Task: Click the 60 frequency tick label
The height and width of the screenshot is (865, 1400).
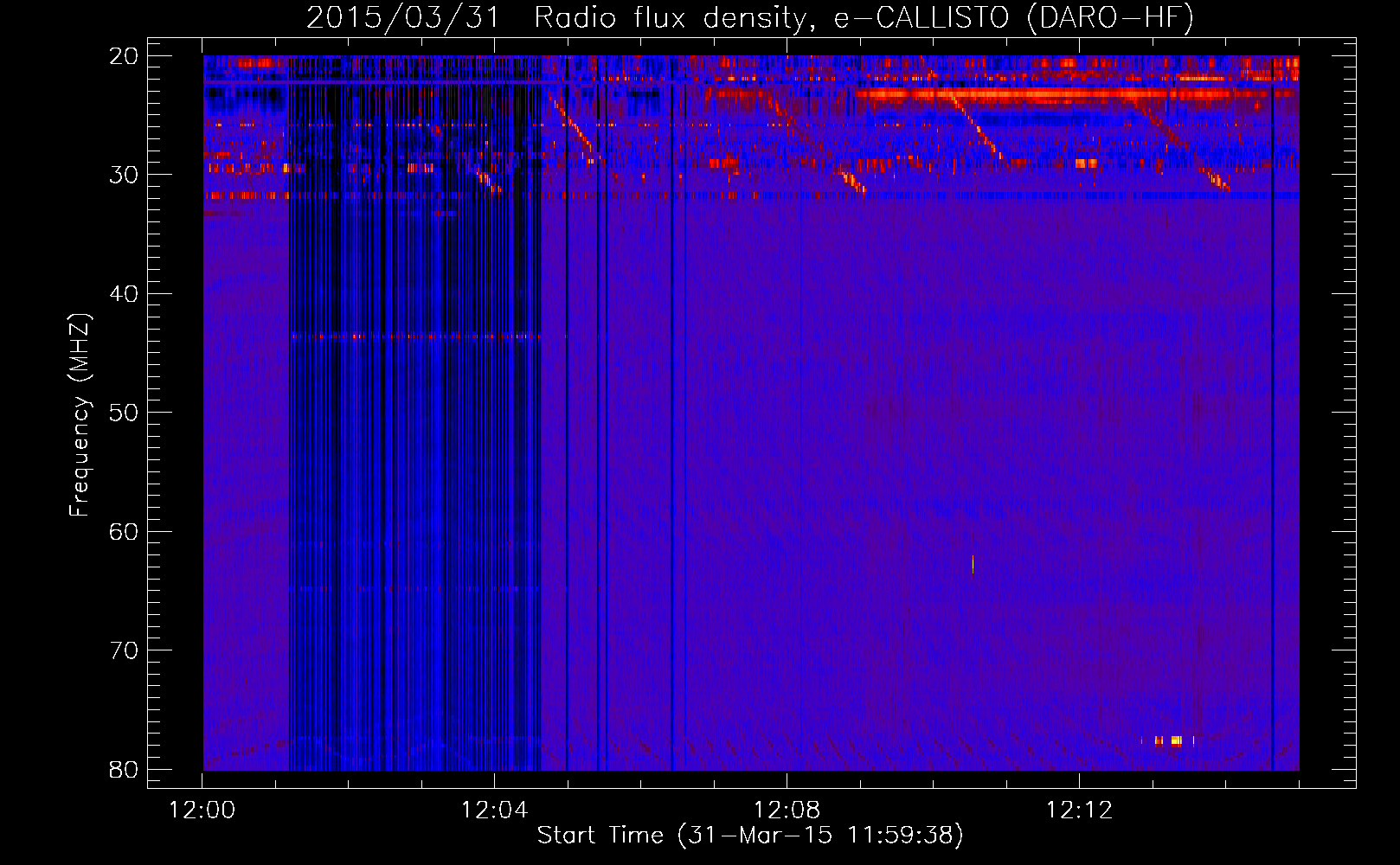Action: (x=124, y=532)
